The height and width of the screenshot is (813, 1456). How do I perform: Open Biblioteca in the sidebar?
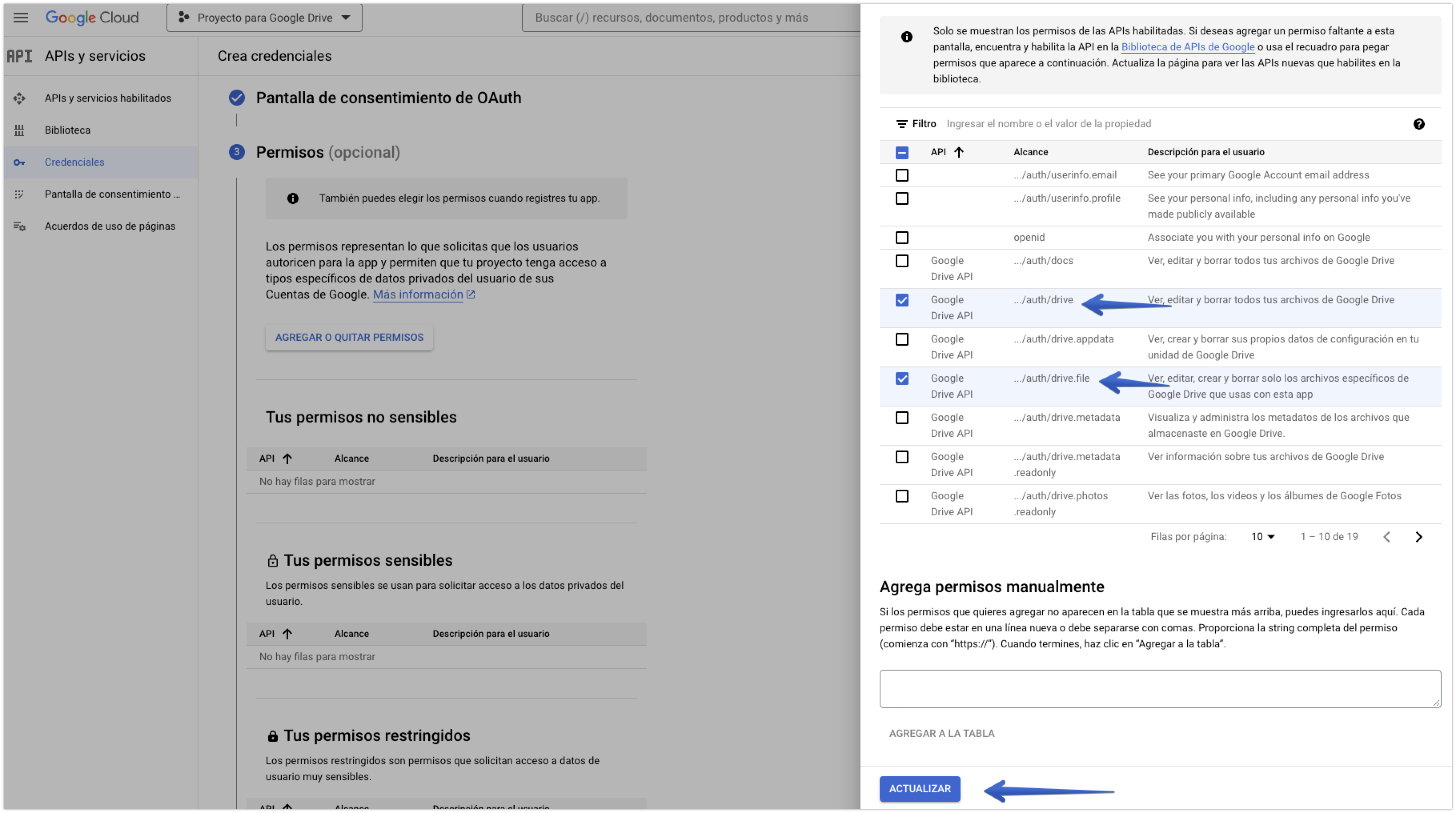(67, 130)
